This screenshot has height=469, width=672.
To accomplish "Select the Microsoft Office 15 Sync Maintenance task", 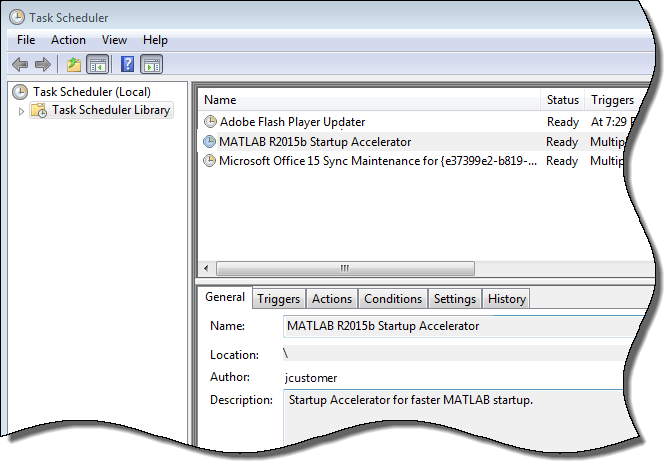I will (x=377, y=161).
